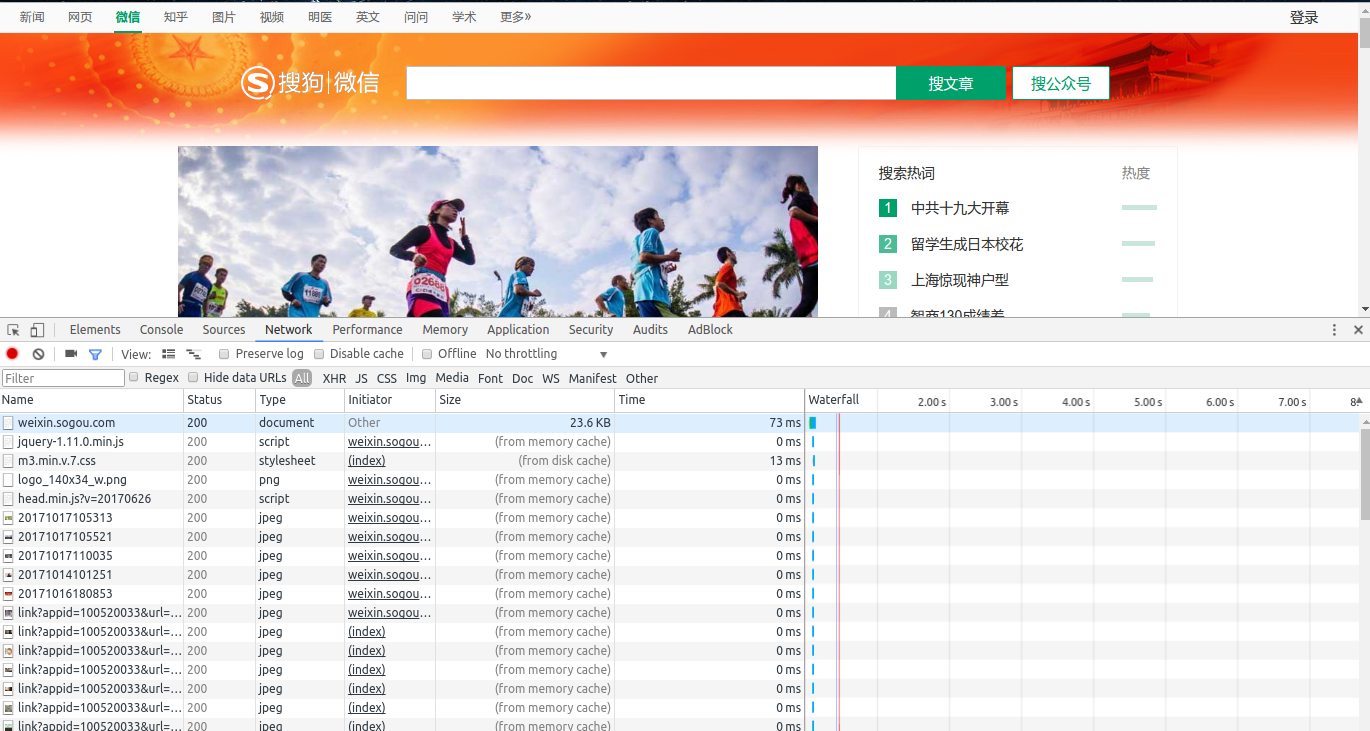Click the network Filter text field

pyautogui.click(x=63, y=378)
